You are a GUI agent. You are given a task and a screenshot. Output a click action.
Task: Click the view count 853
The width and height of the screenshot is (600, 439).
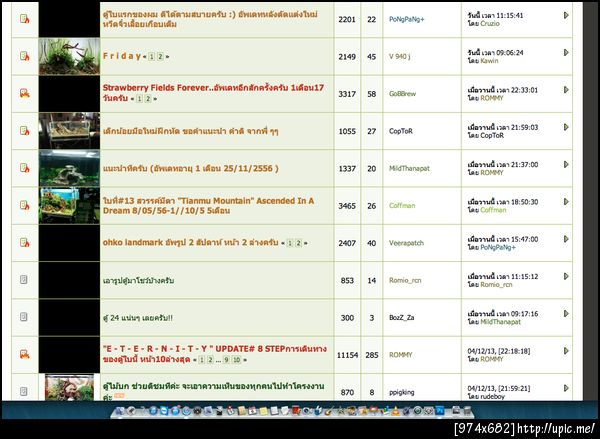pos(347,281)
